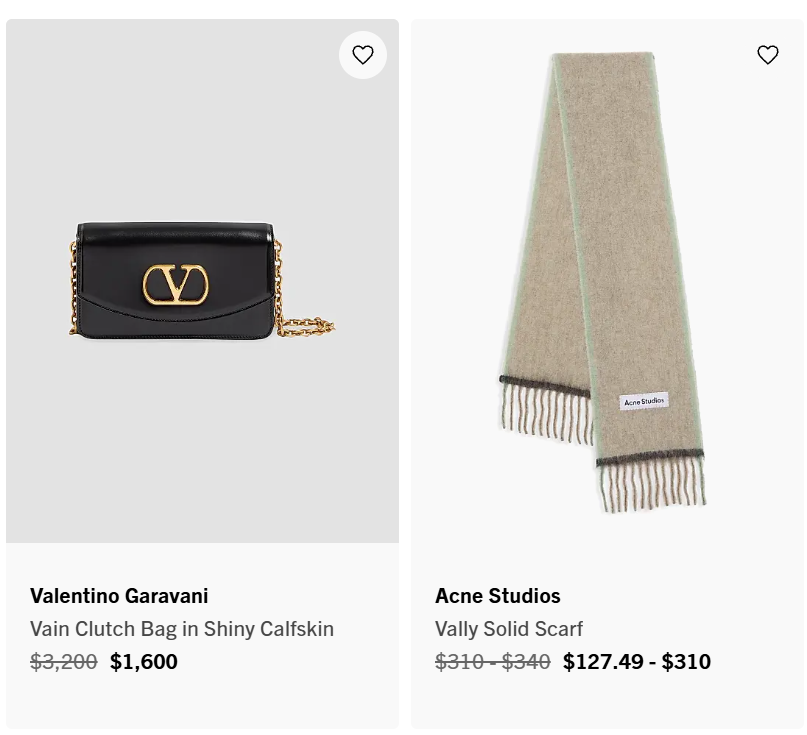Click the $1,600 sale price
The width and height of the screenshot is (807, 735).
tap(144, 661)
